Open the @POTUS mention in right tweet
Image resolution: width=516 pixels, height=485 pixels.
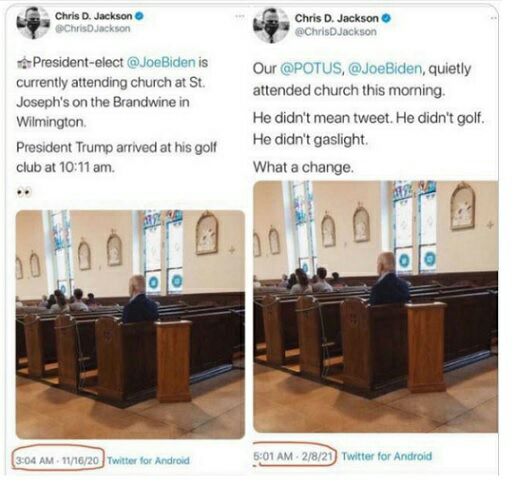[311, 68]
